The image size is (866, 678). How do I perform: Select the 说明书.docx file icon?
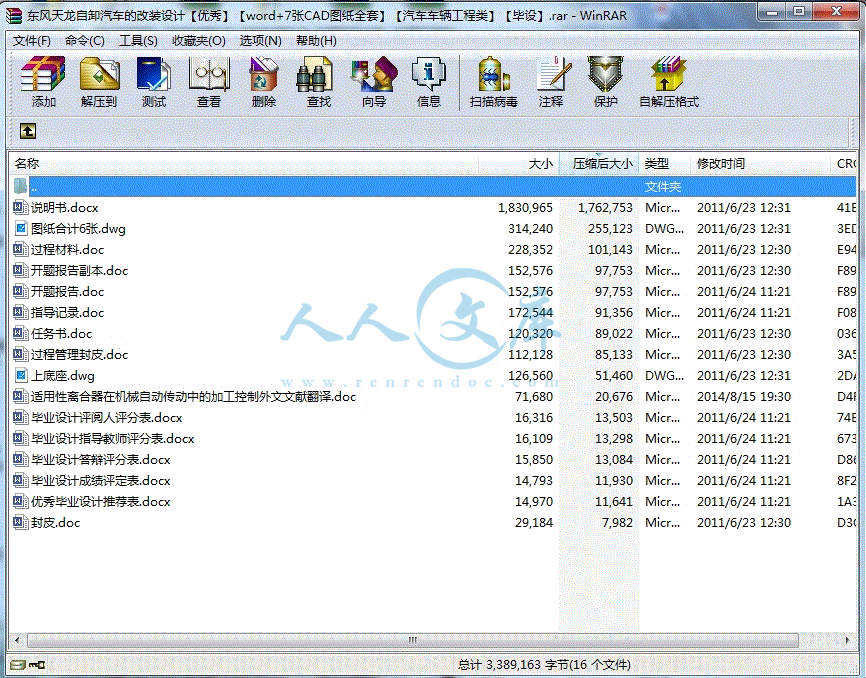click(x=20, y=208)
